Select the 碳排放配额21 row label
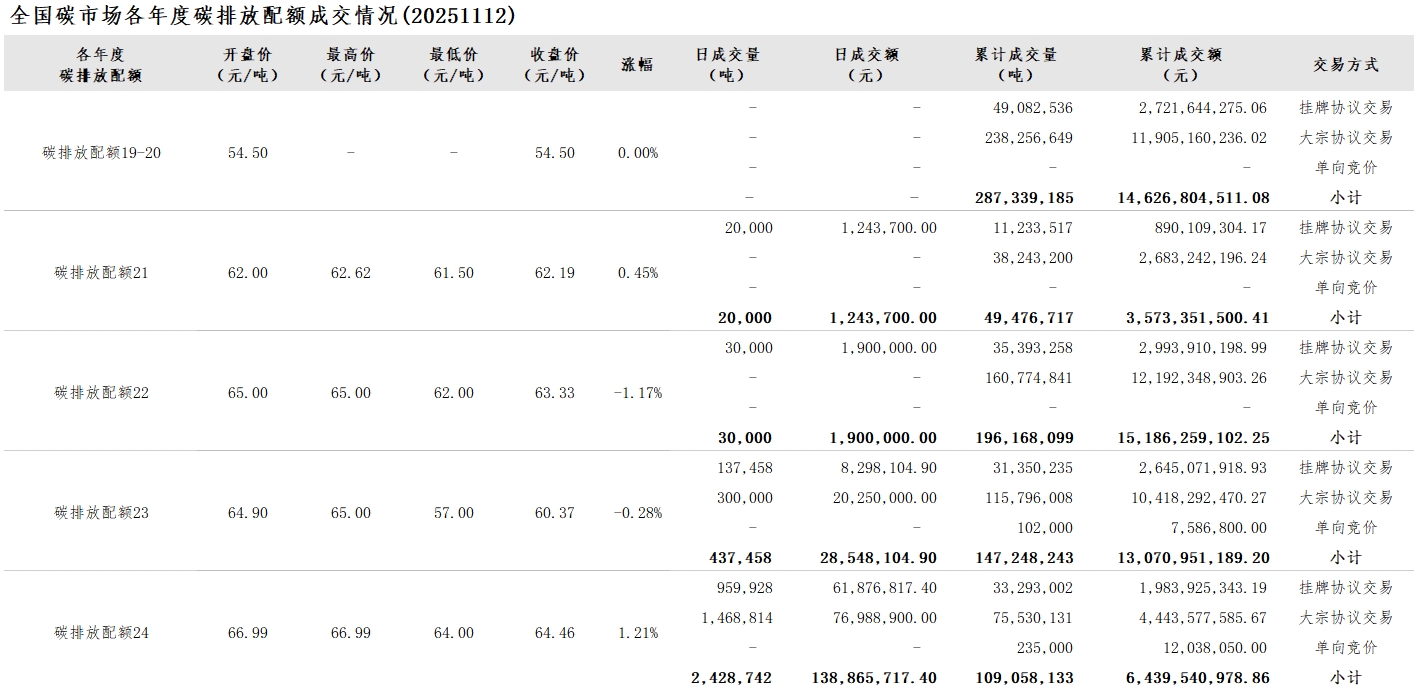 pyautogui.click(x=101, y=273)
